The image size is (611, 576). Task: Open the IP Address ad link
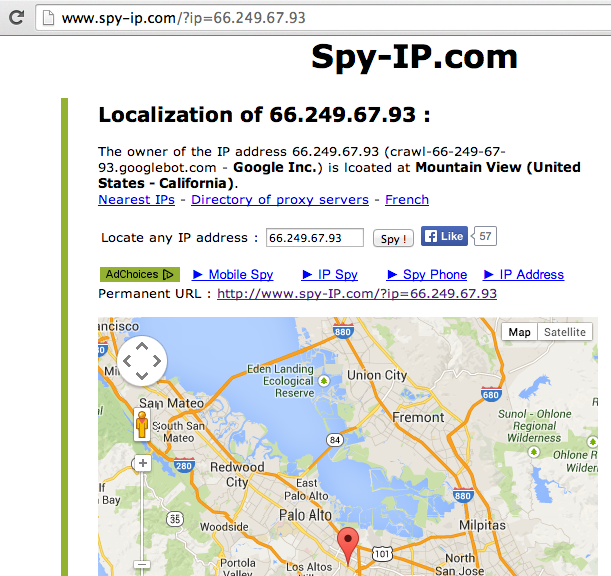click(x=523, y=274)
